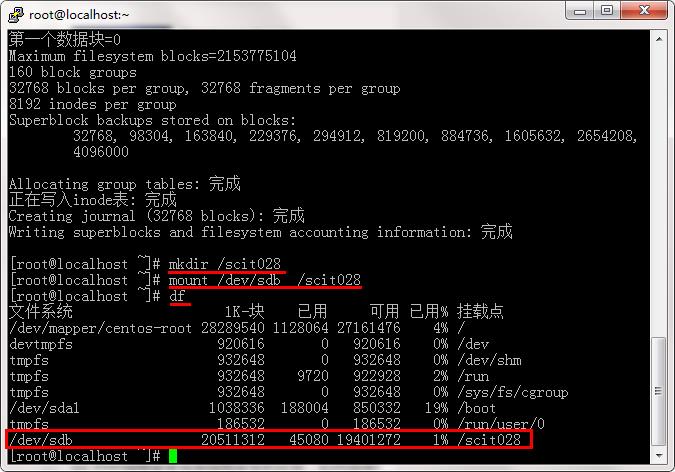Click the '160 block groups' line
675x472 pixels.
click(73, 72)
